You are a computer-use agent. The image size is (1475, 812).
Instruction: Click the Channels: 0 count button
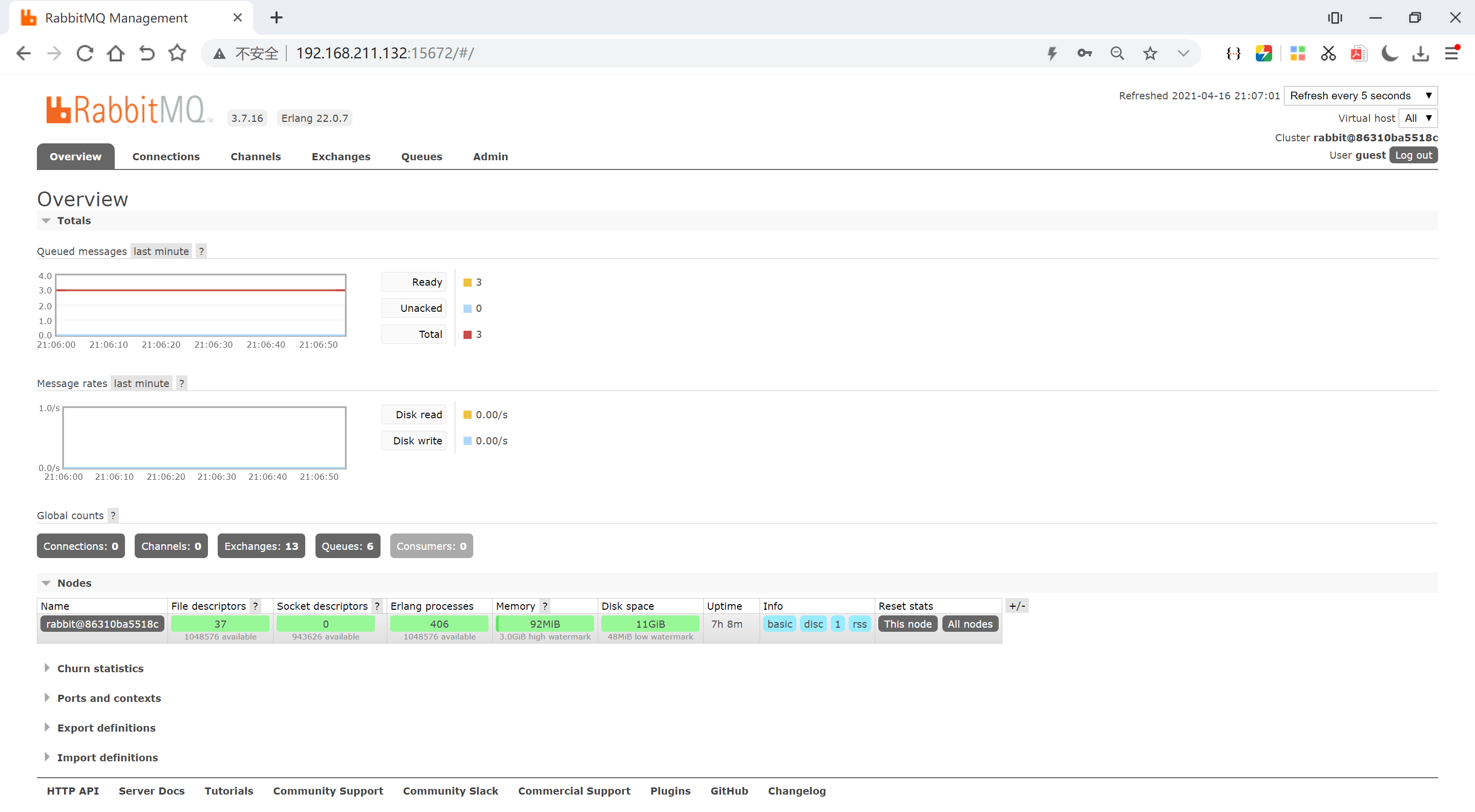pyautogui.click(x=171, y=546)
